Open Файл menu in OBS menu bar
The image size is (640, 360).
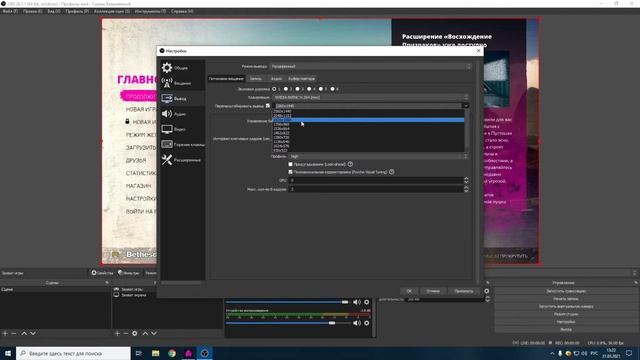coord(10,11)
